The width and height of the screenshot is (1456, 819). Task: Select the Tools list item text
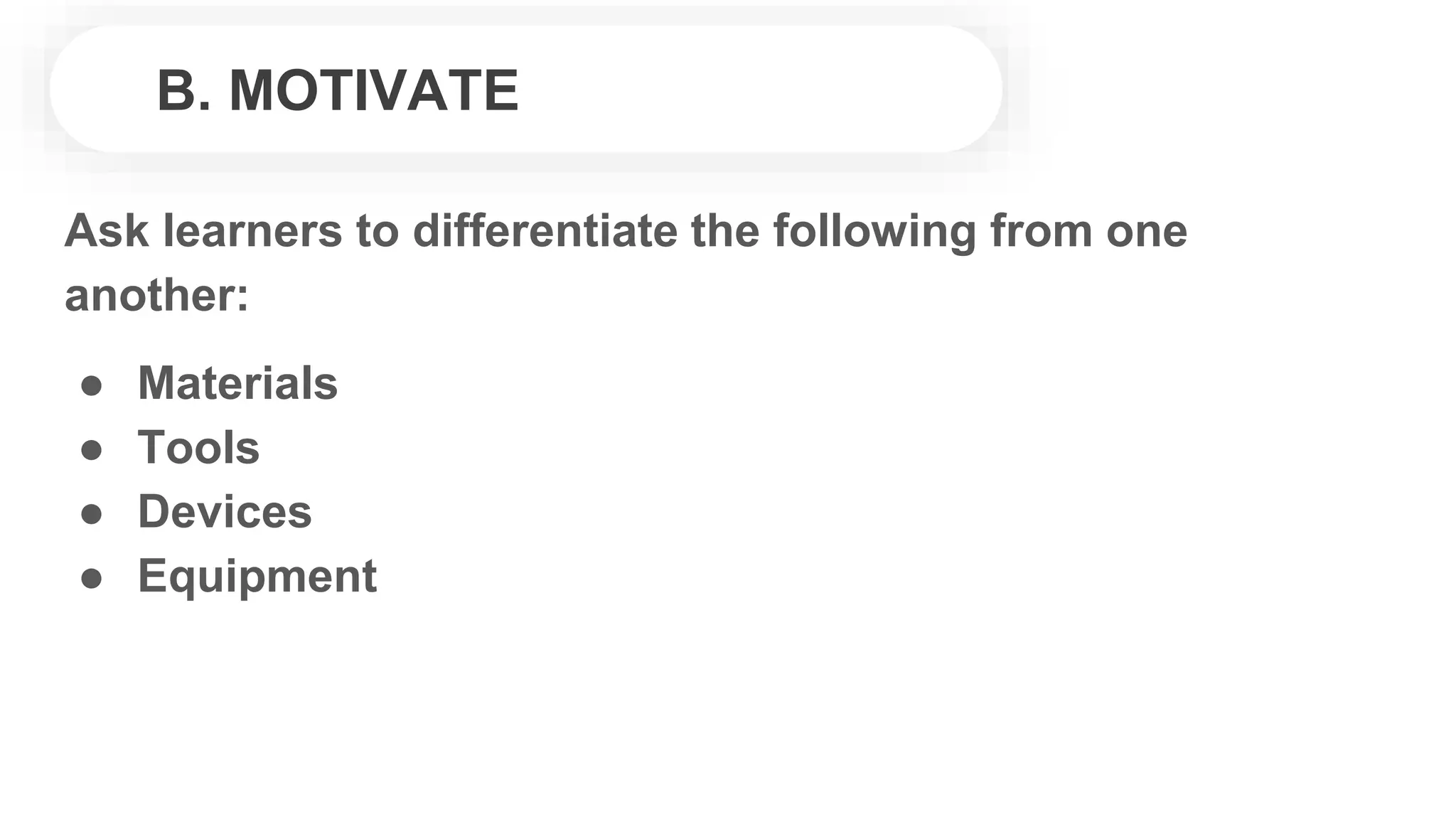click(198, 447)
